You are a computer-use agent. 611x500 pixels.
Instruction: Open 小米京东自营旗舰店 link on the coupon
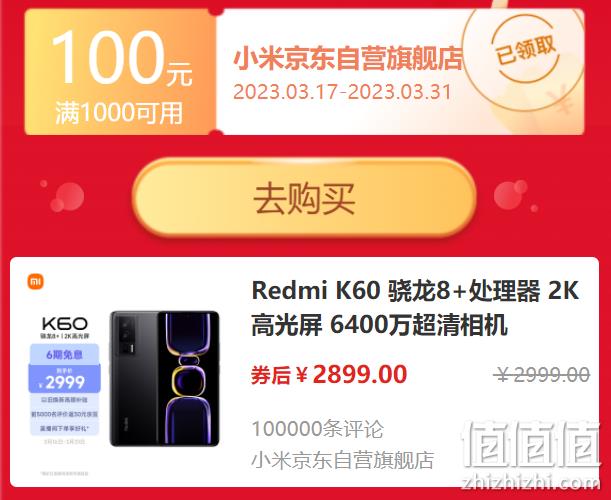pos(348,59)
